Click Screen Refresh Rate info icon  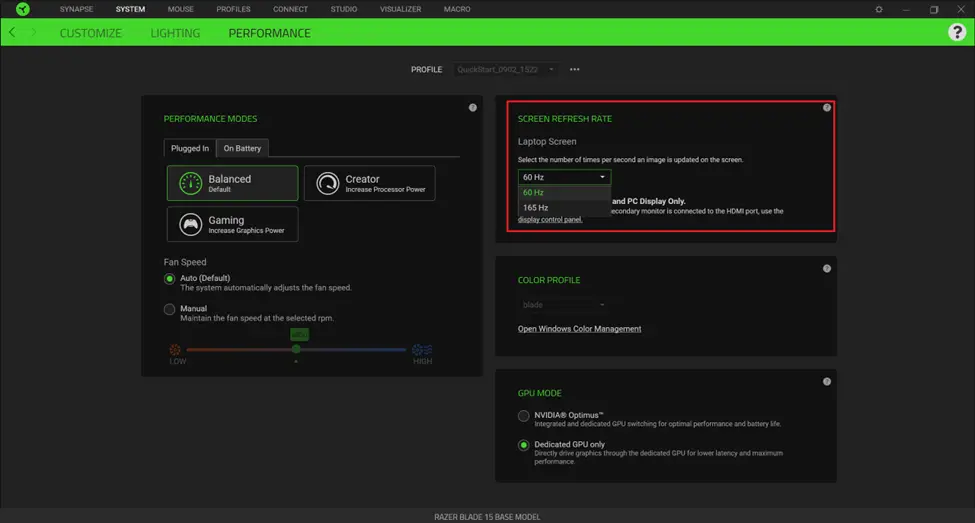(x=827, y=108)
